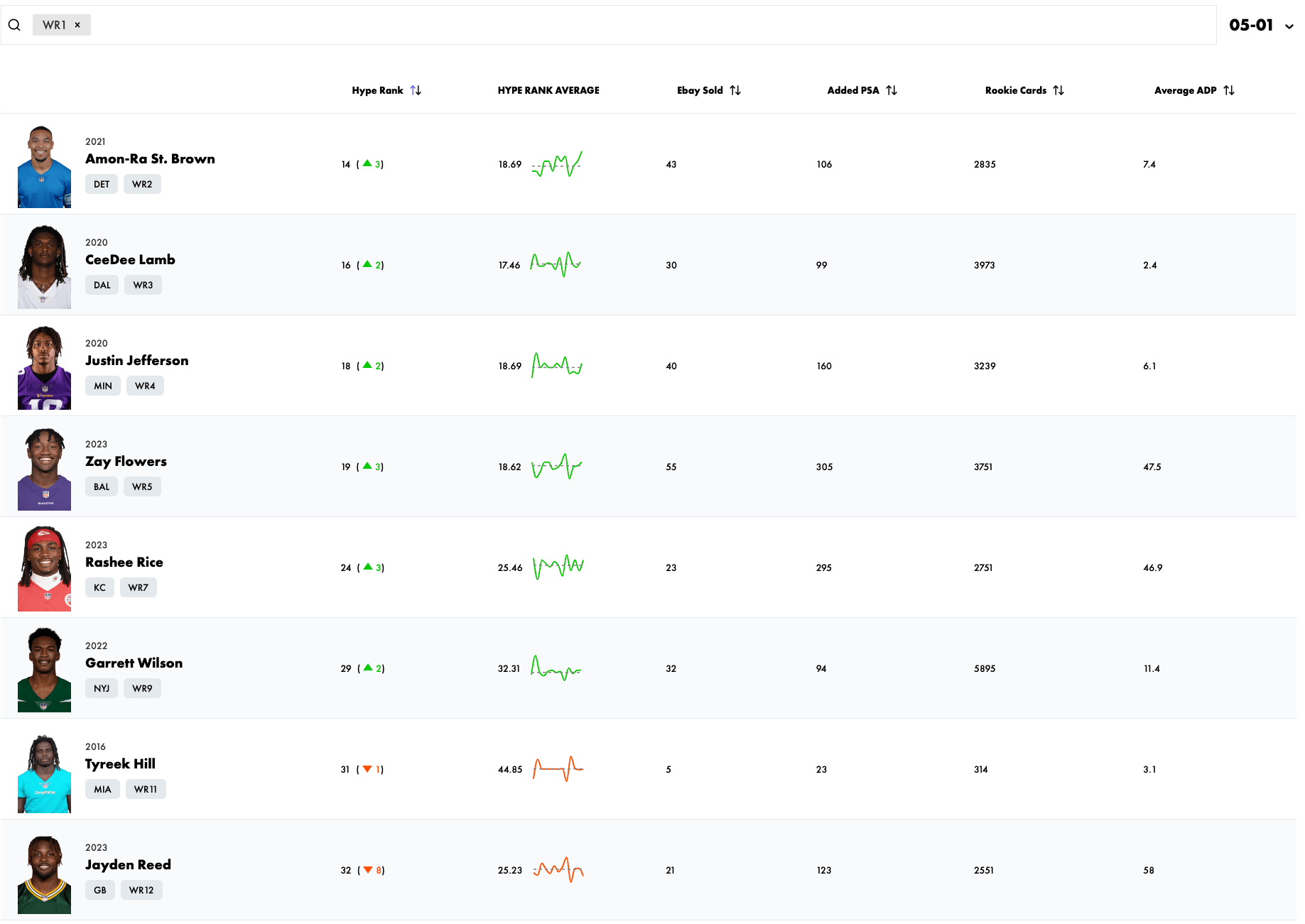
Task: Click the GB tag under Jayden Reed
Action: [100, 889]
